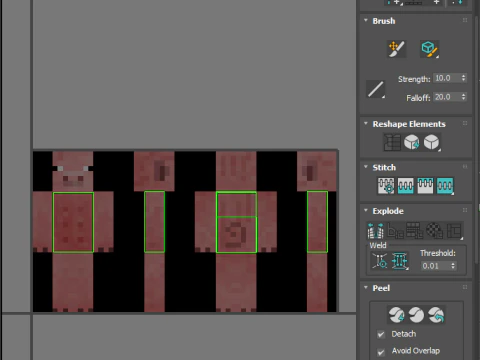The height and width of the screenshot is (360, 480).
Task: Click the Peel rollout grip handle
Action: point(465,287)
